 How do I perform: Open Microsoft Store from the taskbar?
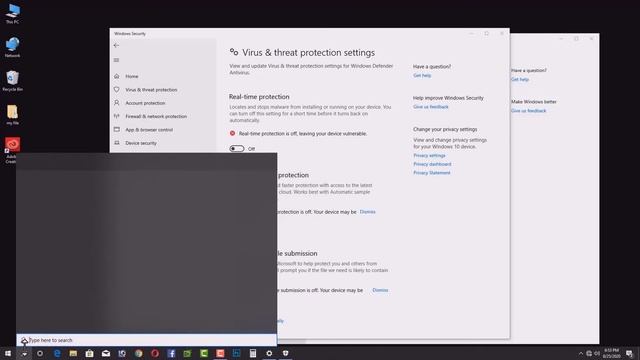89,353
